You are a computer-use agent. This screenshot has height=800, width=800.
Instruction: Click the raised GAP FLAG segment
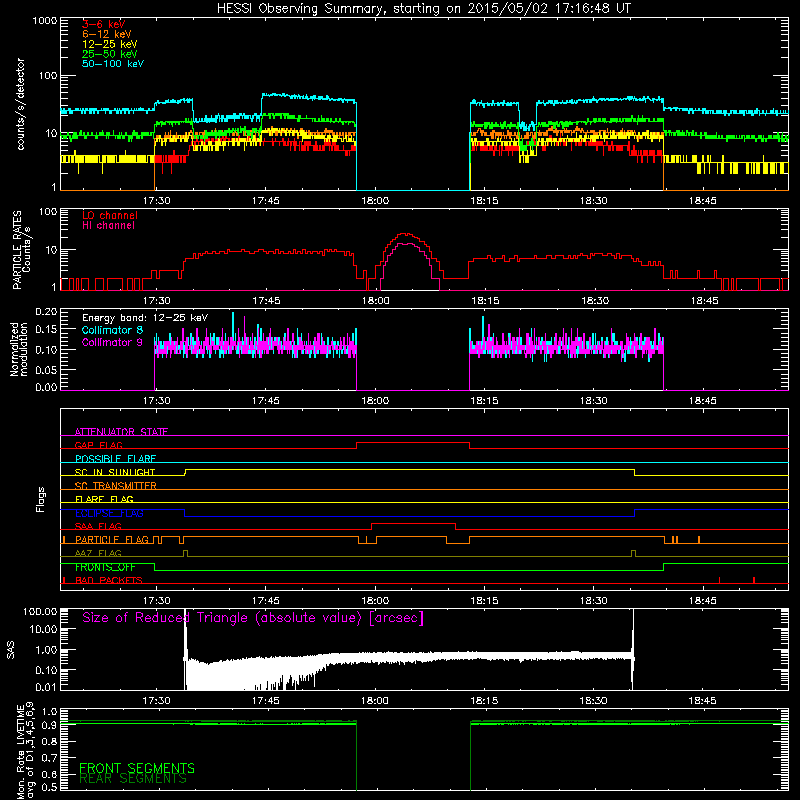pos(413,442)
